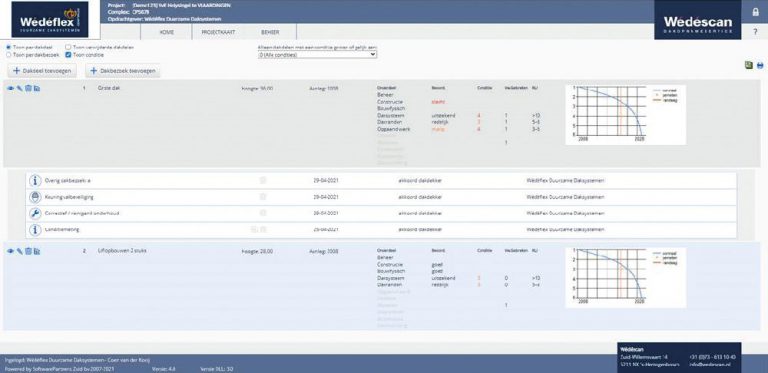Open the condition chart for Grote dak
The width and height of the screenshot is (768, 373).
pos(625,115)
